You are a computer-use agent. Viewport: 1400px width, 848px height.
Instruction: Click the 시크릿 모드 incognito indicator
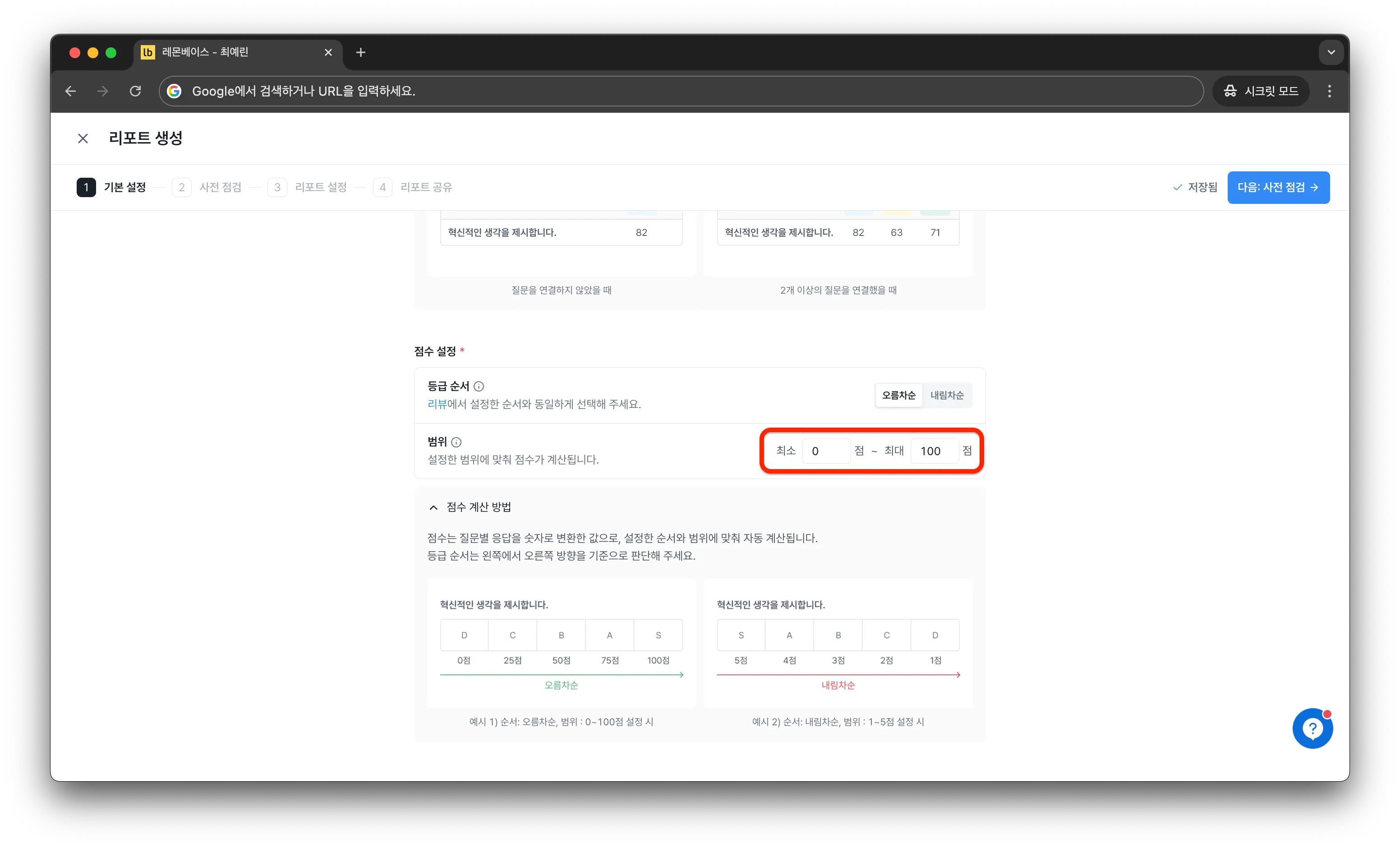pos(1261,91)
